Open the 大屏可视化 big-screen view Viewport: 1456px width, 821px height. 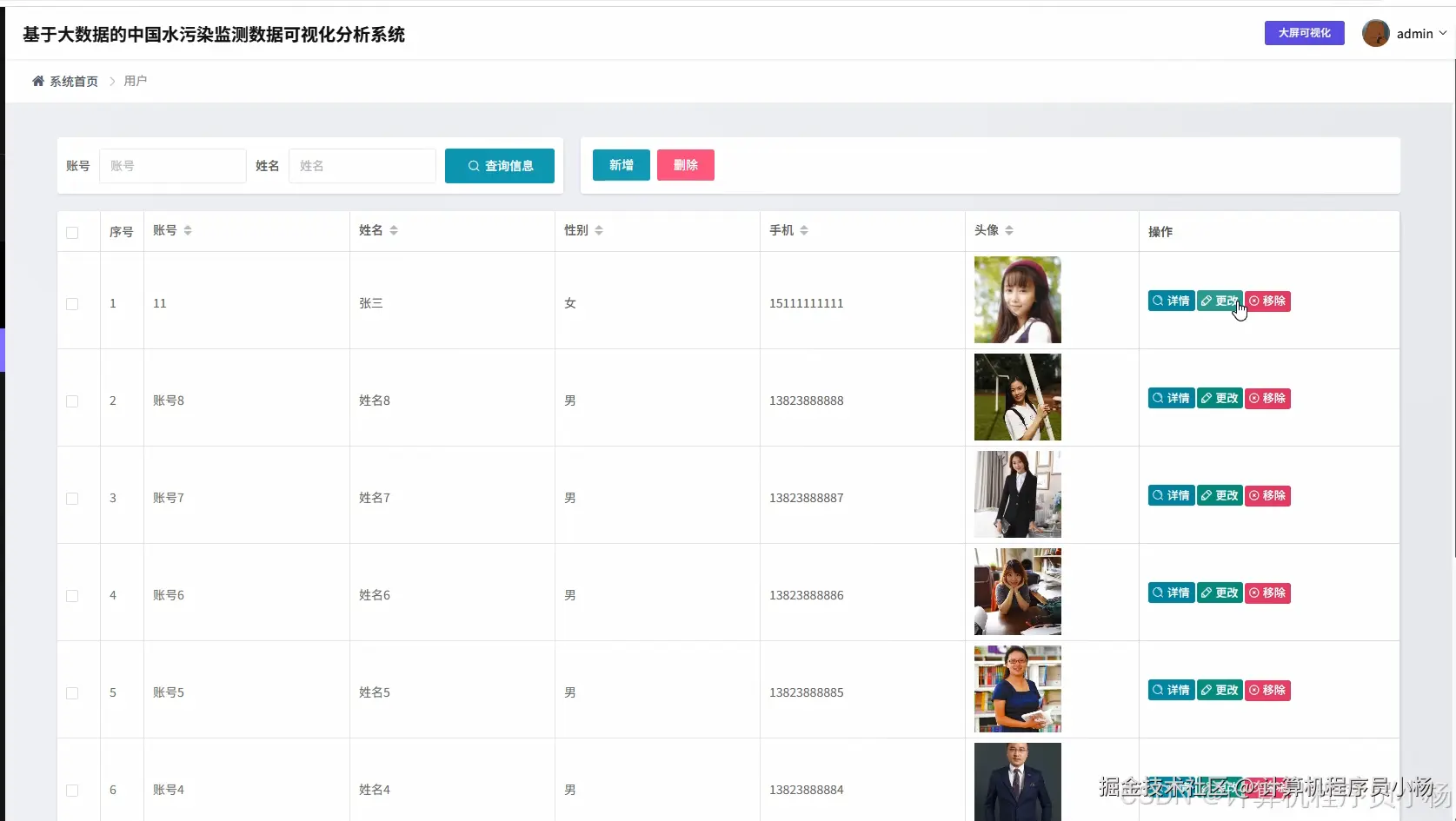click(x=1304, y=33)
